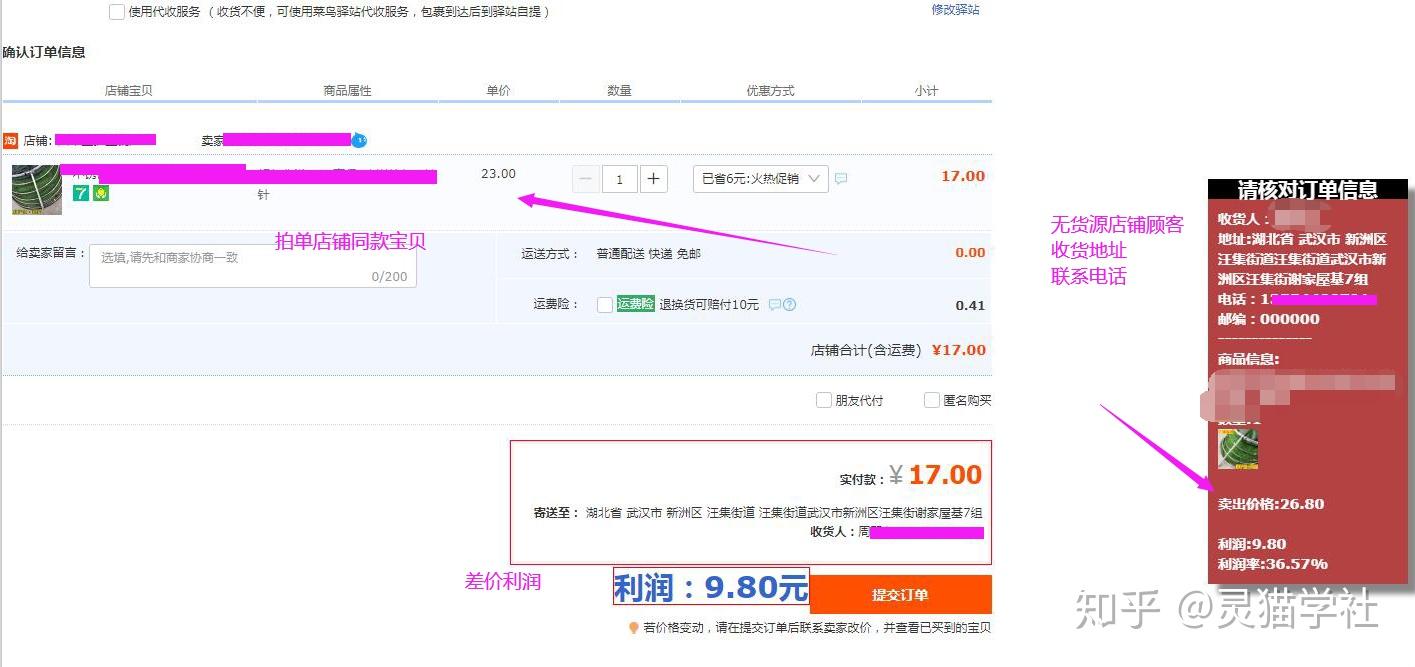The width and height of the screenshot is (1415, 667).
Task: Click the orange location pin icon before 若价格变动
Action: [633, 628]
